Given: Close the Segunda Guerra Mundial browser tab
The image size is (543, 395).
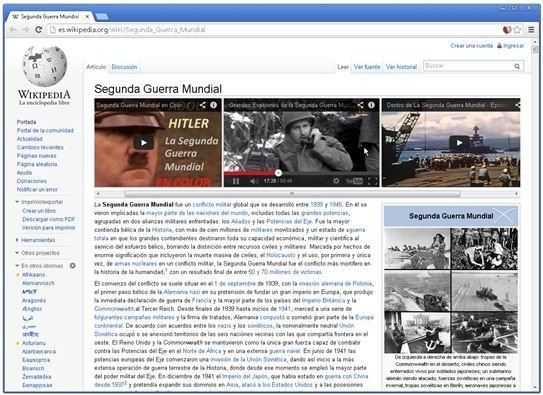Looking at the screenshot, I should pos(88,16).
